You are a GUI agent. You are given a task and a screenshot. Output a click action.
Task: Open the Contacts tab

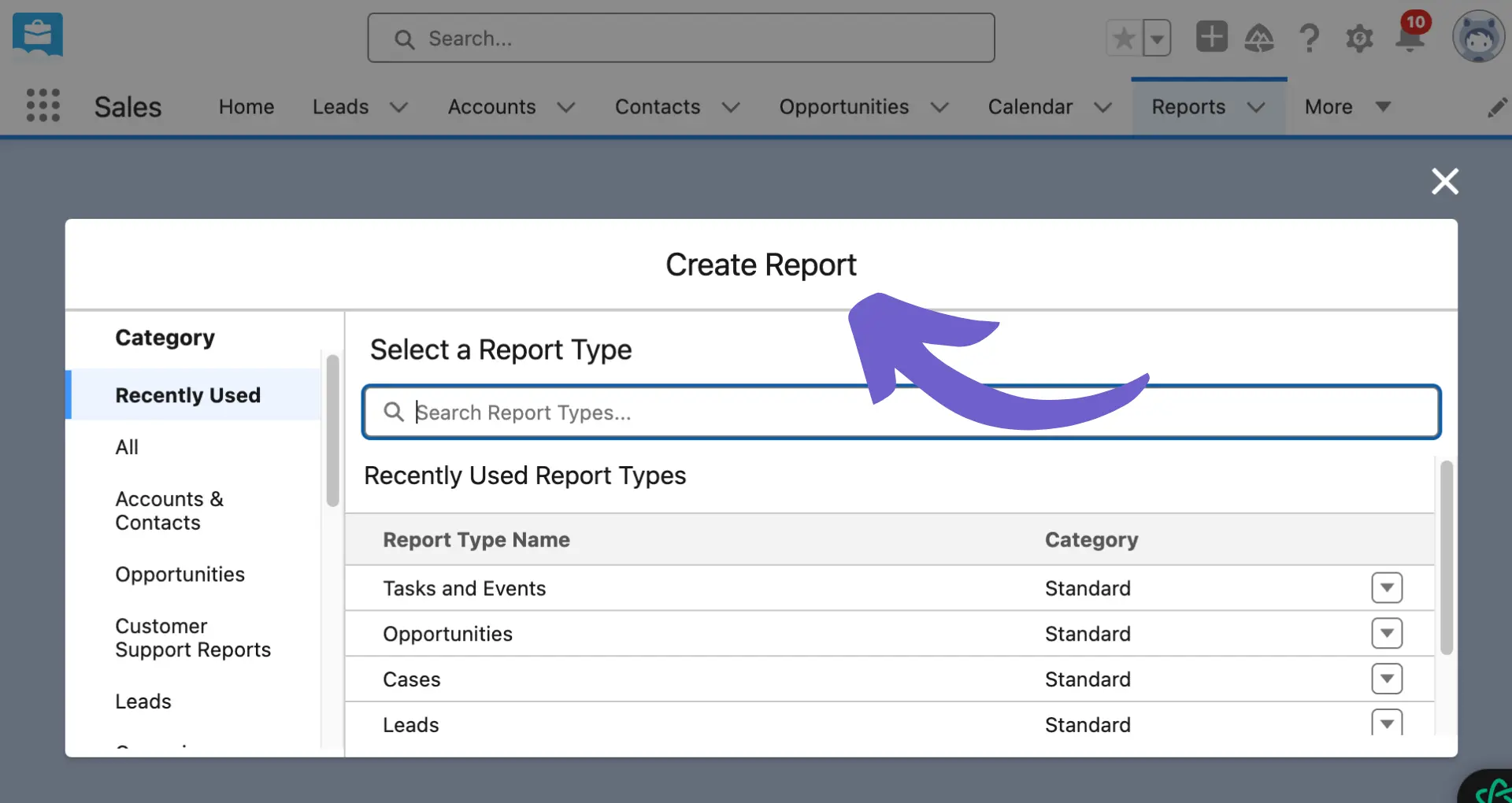click(657, 106)
